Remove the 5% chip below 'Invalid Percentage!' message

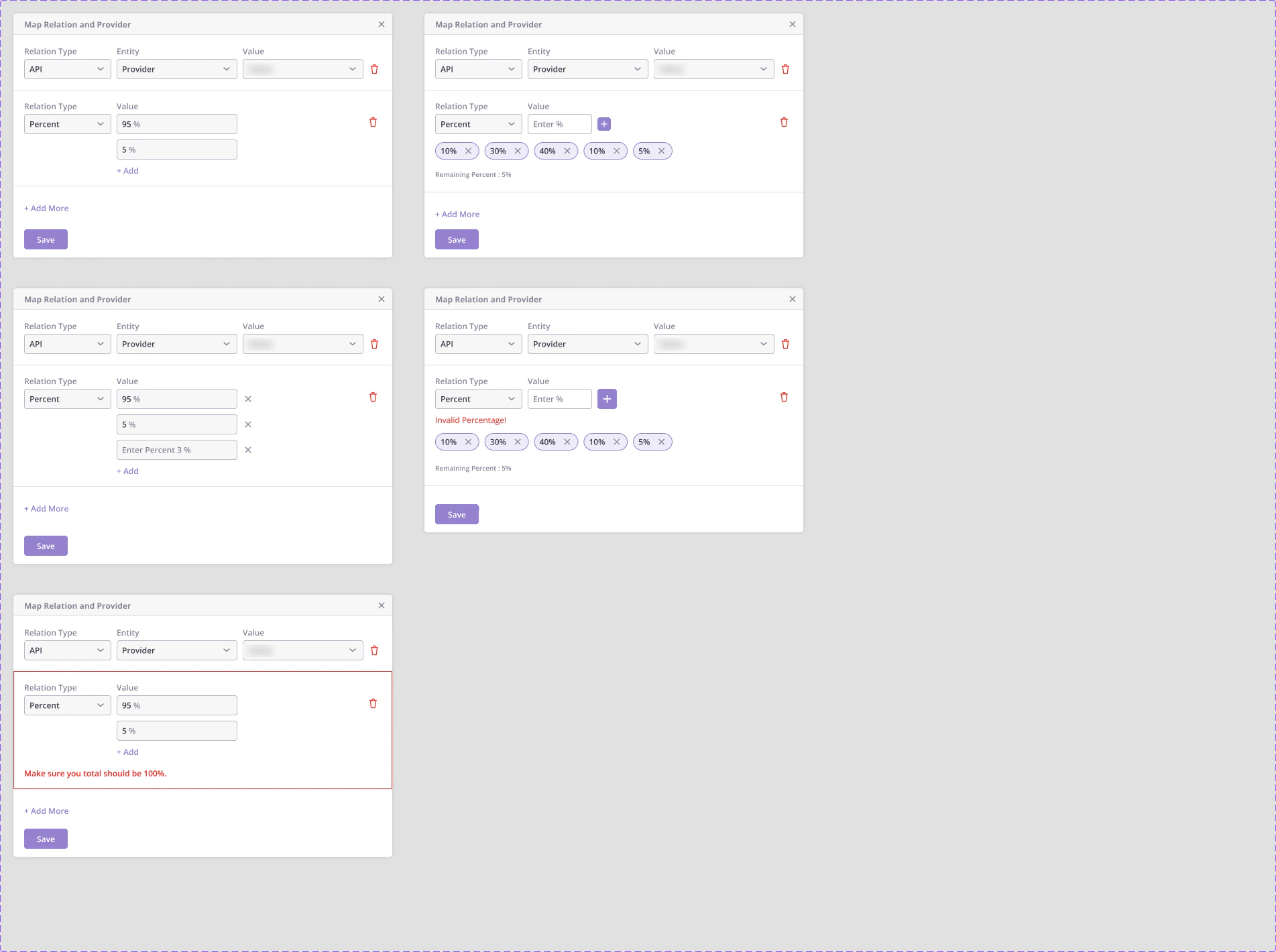(661, 442)
